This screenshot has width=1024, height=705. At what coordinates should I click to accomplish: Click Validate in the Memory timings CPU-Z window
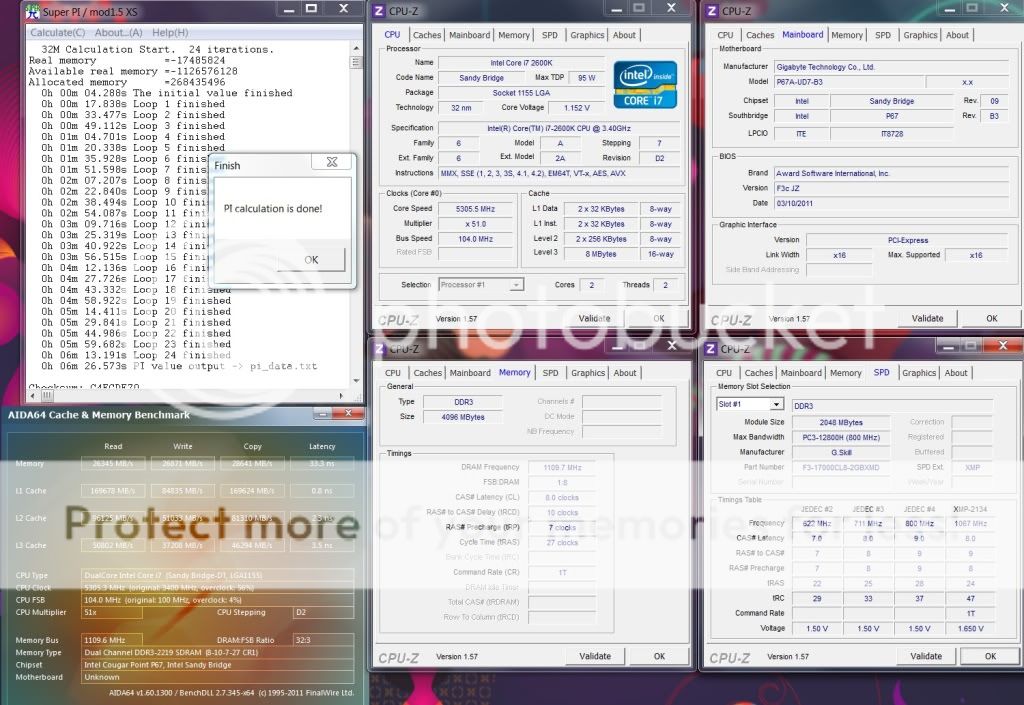(595, 656)
